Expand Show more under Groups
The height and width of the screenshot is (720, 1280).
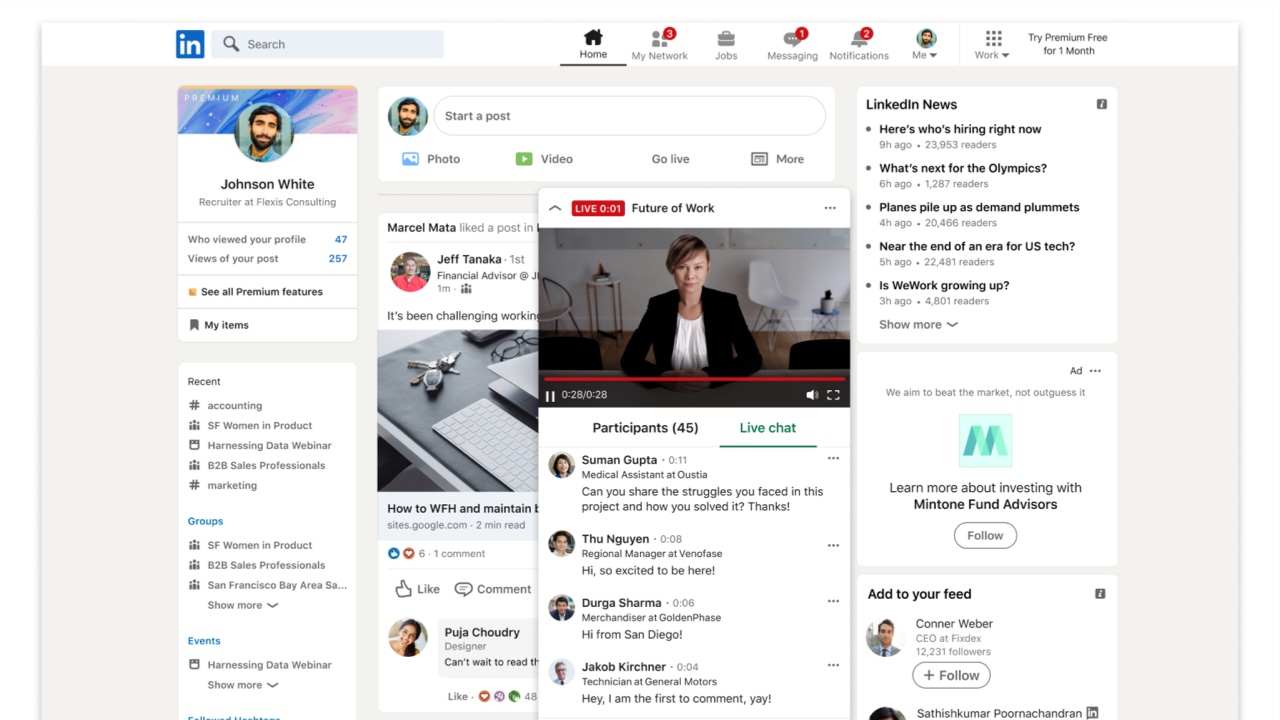pyautogui.click(x=243, y=606)
